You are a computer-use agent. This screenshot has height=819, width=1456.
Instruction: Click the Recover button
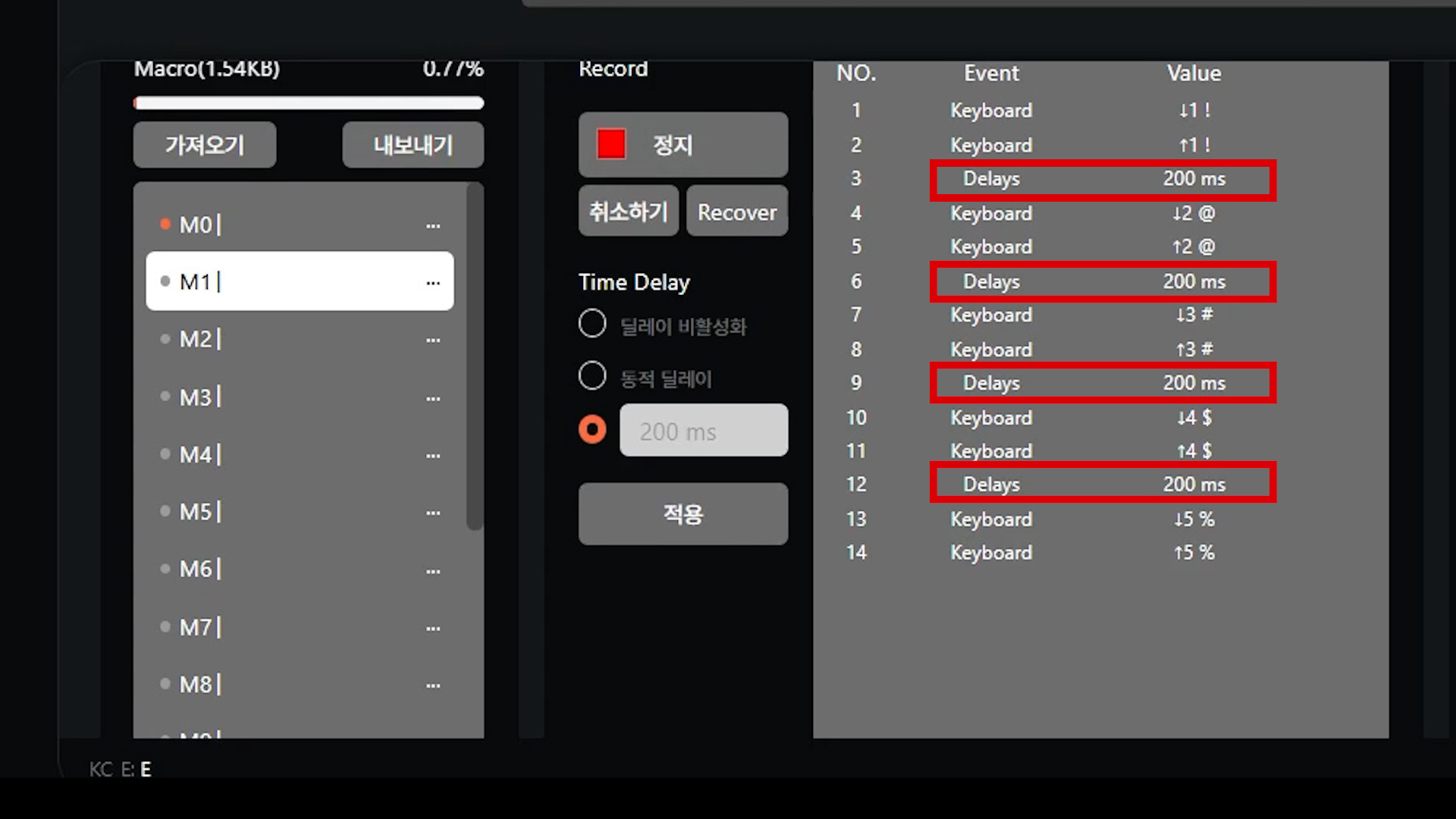pyautogui.click(x=737, y=212)
